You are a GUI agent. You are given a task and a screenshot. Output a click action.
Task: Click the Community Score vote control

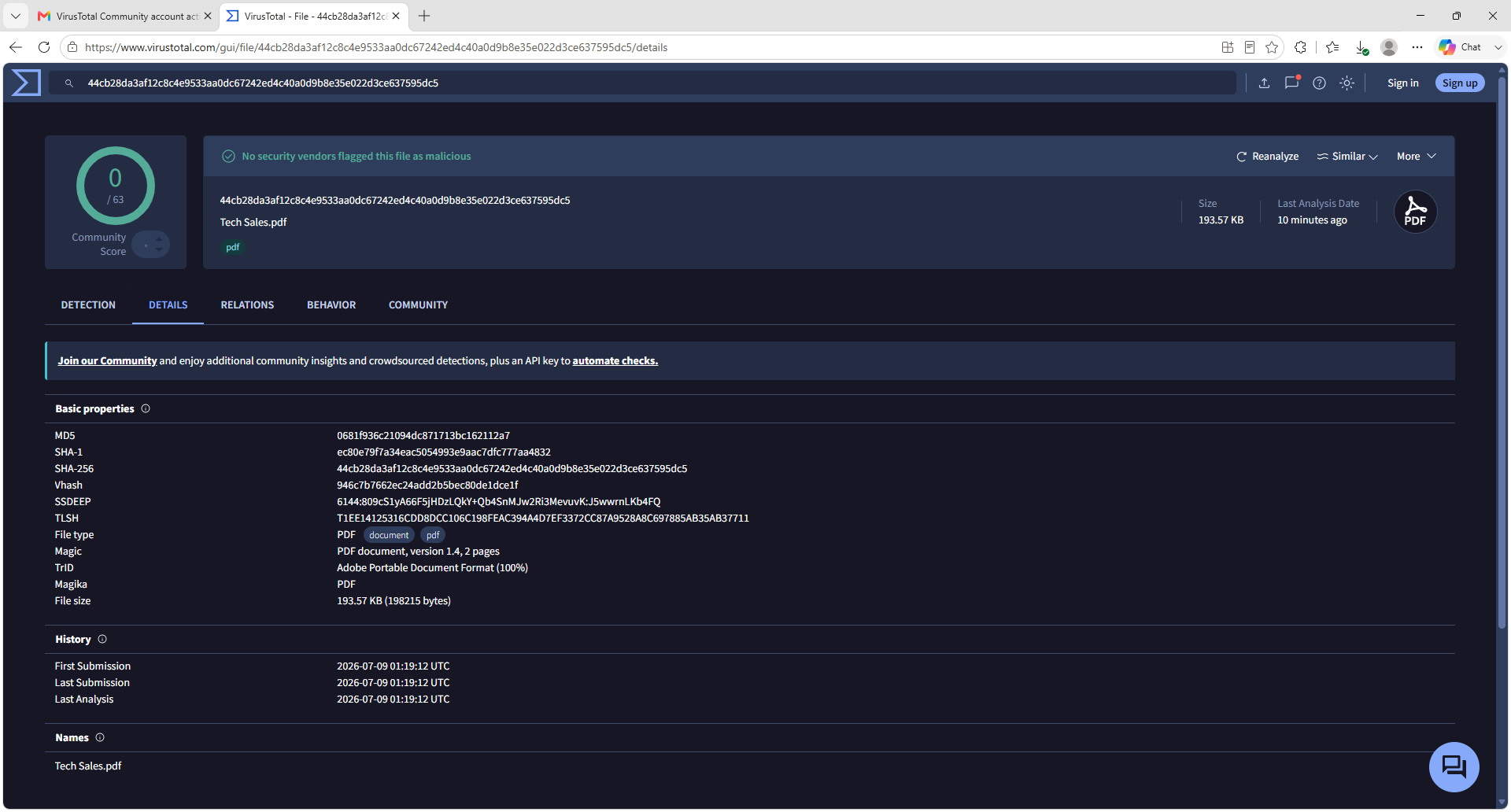[x=151, y=245]
